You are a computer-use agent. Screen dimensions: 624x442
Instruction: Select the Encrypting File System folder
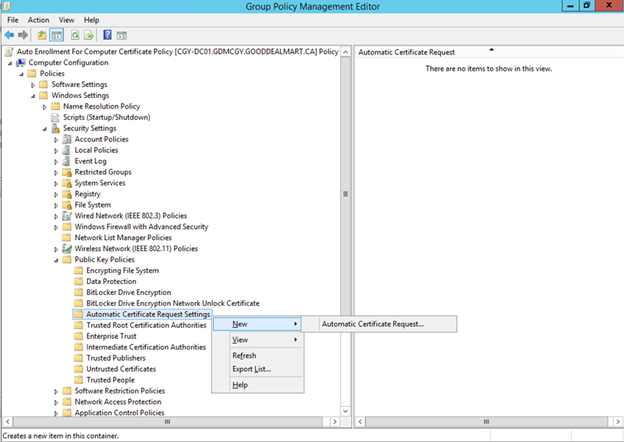point(122,270)
